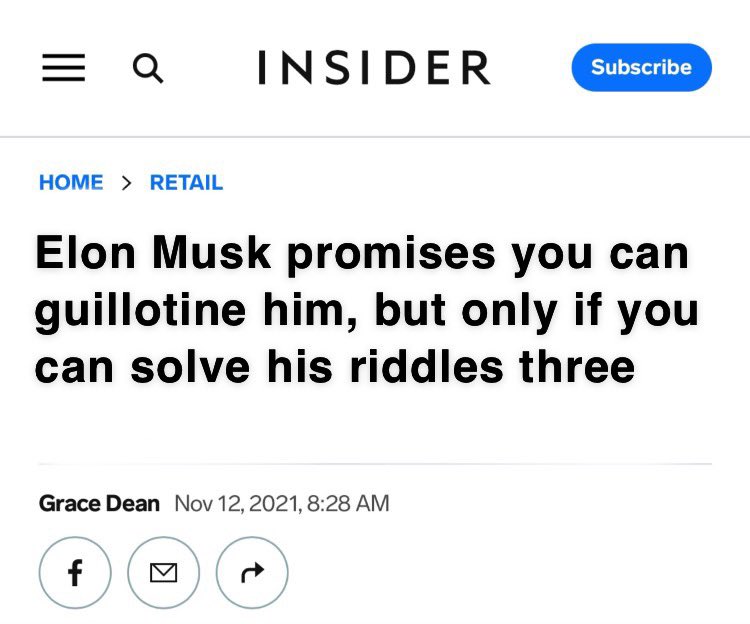Click the horizontal divider above the byline
Image resolution: width=750 pixels, height=624 pixels.
[x=375, y=464]
